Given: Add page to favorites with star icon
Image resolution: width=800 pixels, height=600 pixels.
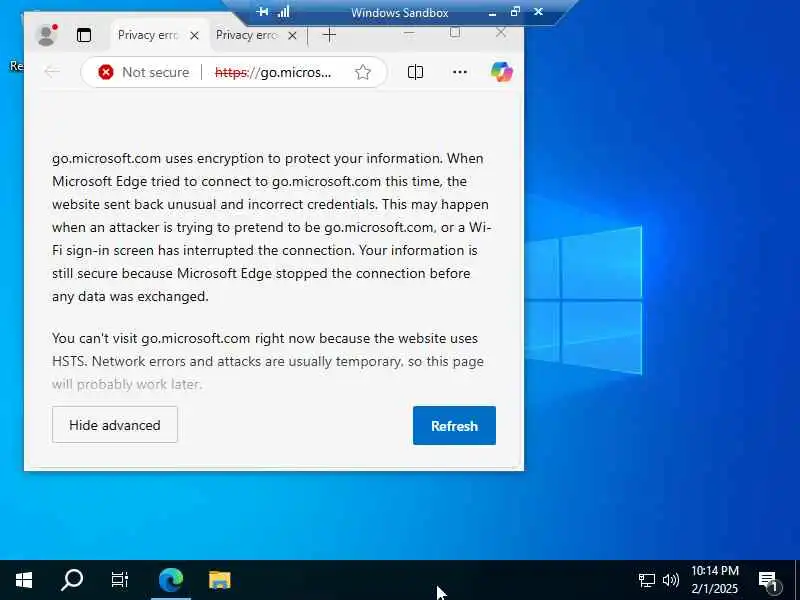Looking at the screenshot, I should coord(363,72).
